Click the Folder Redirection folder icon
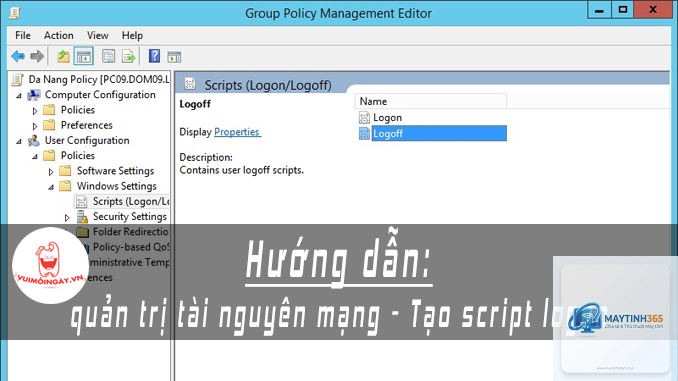Image resolution: width=678 pixels, height=381 pixels. tap(82, 232)
